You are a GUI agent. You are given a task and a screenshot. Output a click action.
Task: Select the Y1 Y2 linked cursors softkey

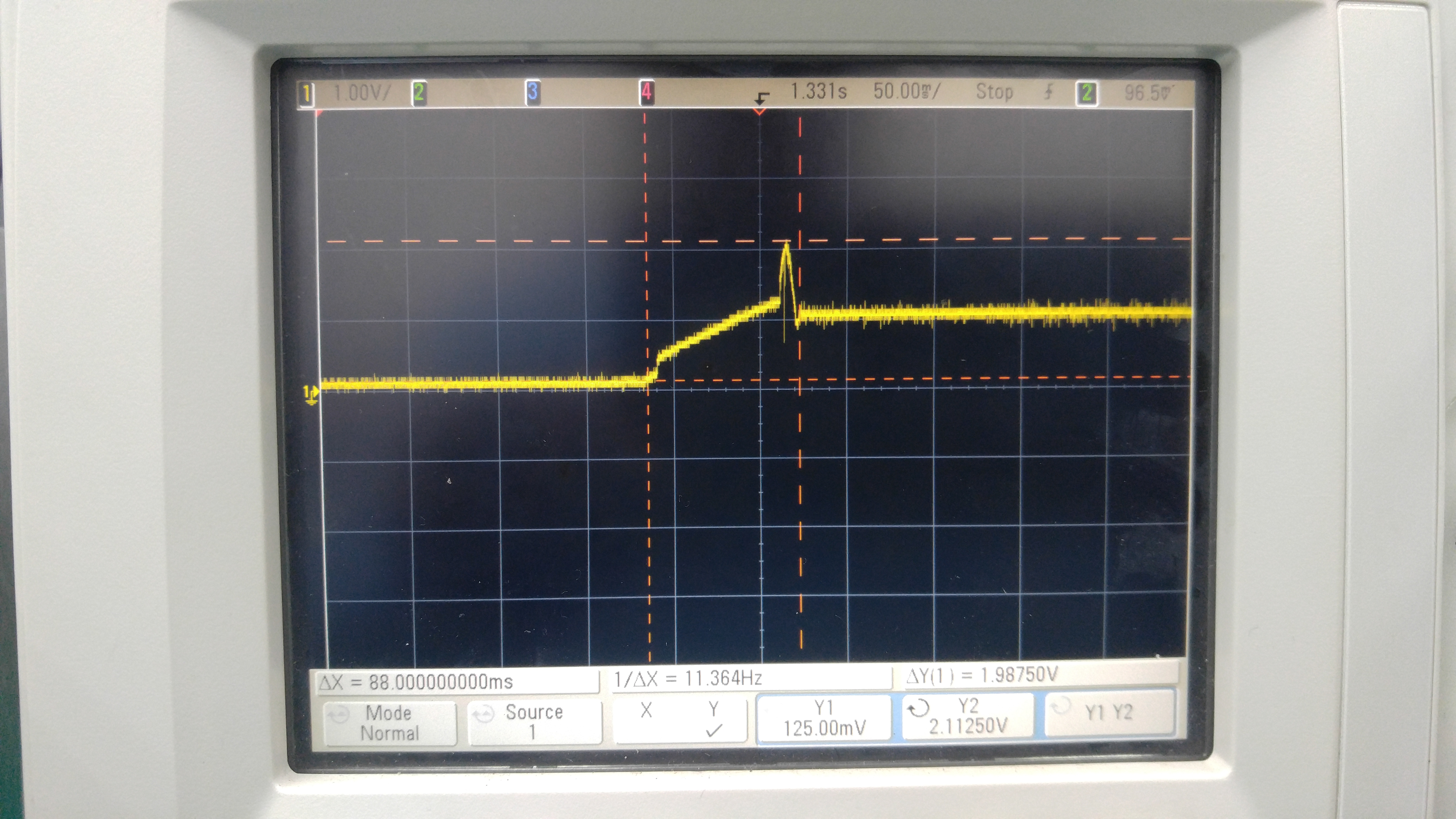point(1110,713)
